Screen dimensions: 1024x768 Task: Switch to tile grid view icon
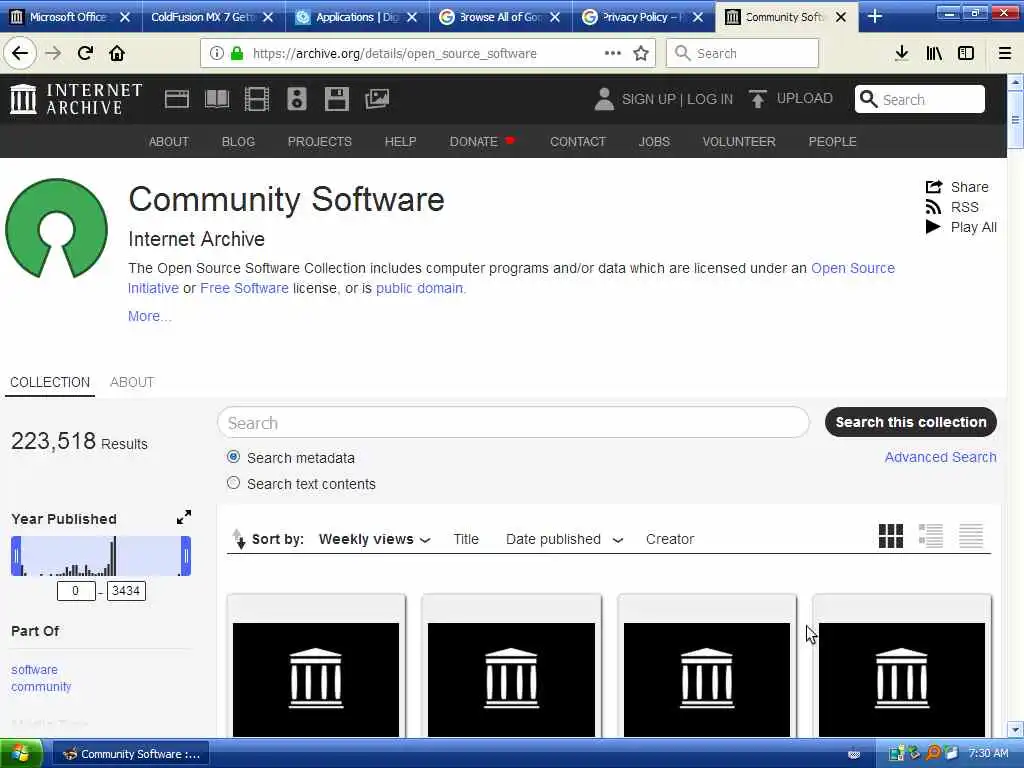point(891,536)
